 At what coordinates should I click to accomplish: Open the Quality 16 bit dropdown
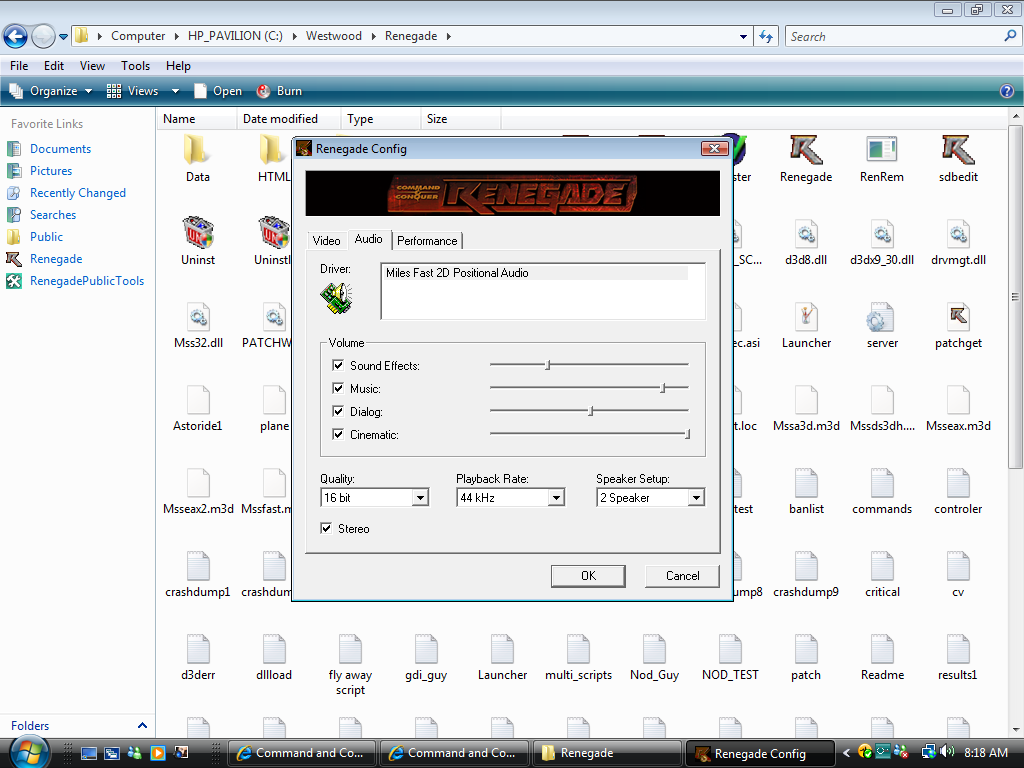[x=420, y=498]
